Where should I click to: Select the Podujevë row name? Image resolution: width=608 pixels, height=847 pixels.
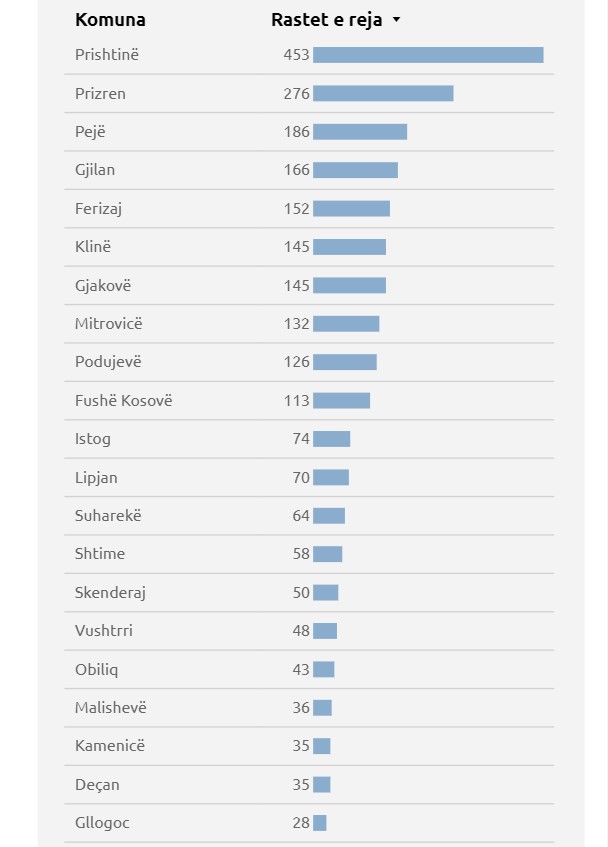tap(108, 362)
